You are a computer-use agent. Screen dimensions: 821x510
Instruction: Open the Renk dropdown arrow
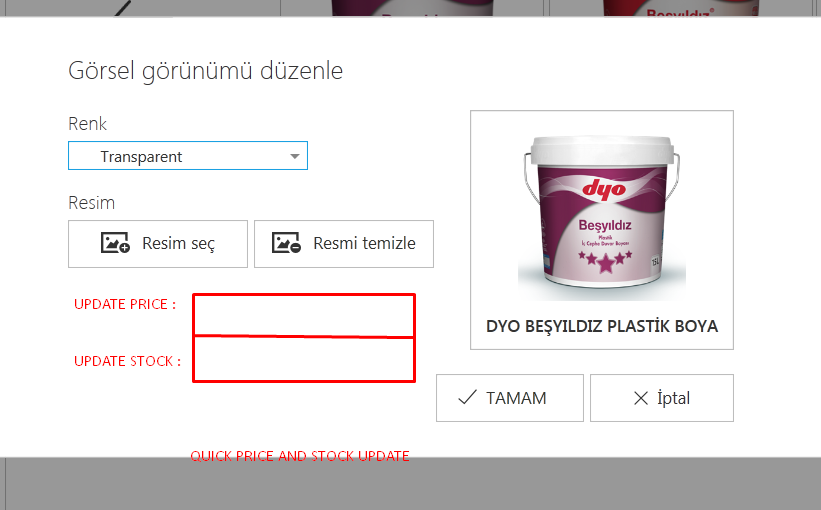click(x=295, y=157)
